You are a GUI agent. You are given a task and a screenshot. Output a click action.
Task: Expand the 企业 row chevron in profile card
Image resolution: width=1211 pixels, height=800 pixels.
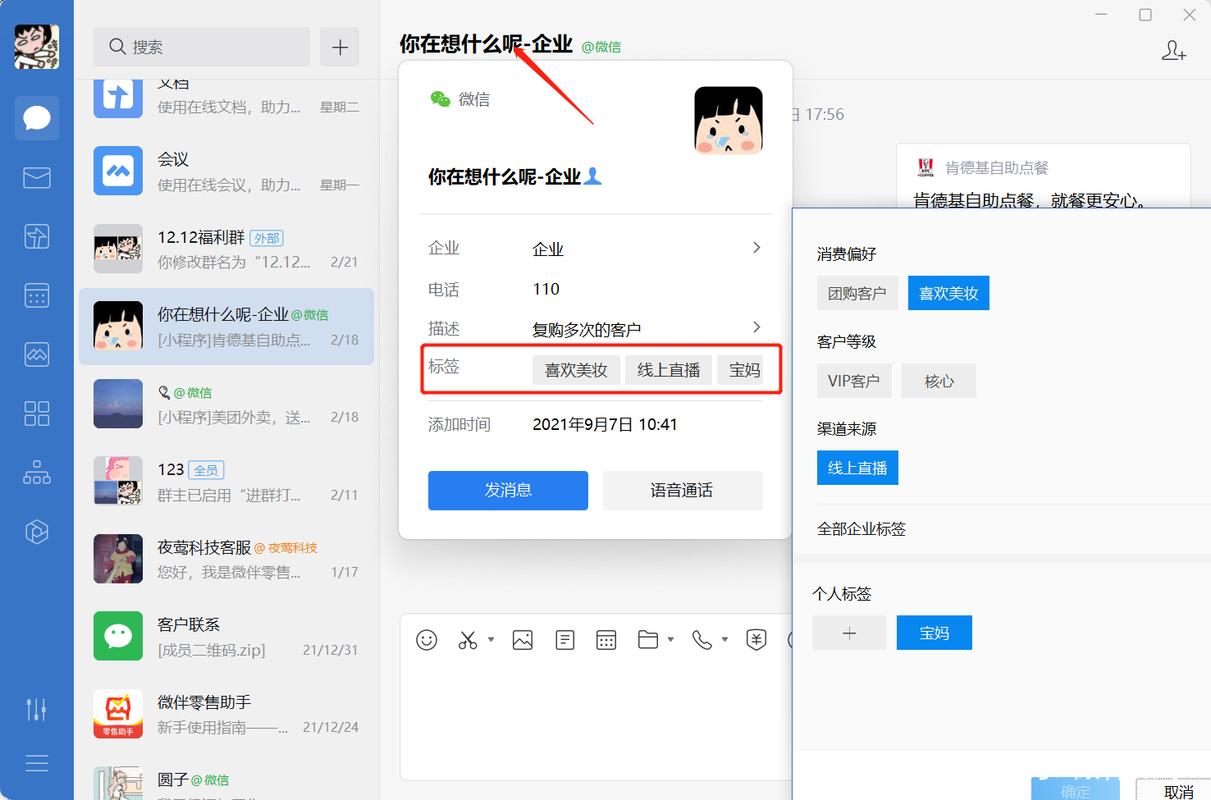pyautogui.click(x=757, y=248)
